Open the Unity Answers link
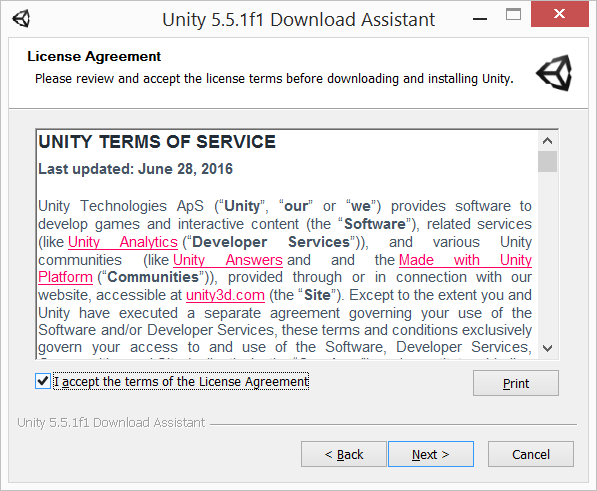Image resolution: width=597 pixels, height=491 pixels. [228, 260]
